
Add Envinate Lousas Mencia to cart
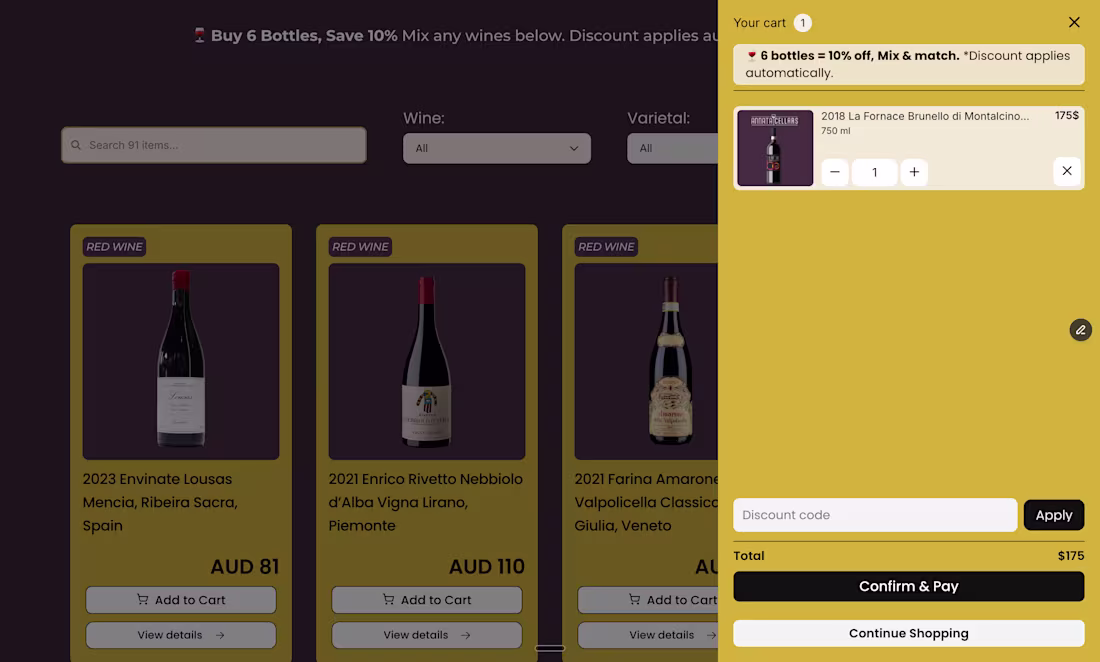pos(181,600)
